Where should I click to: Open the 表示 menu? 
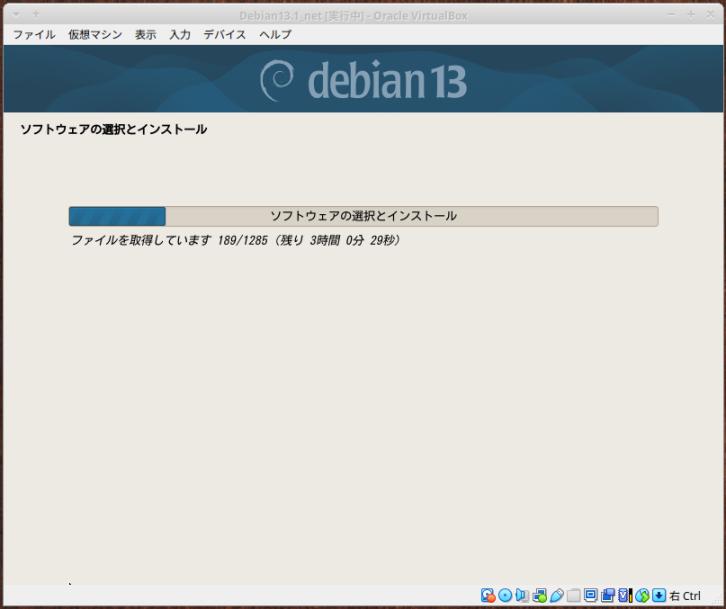coord(145,35)
